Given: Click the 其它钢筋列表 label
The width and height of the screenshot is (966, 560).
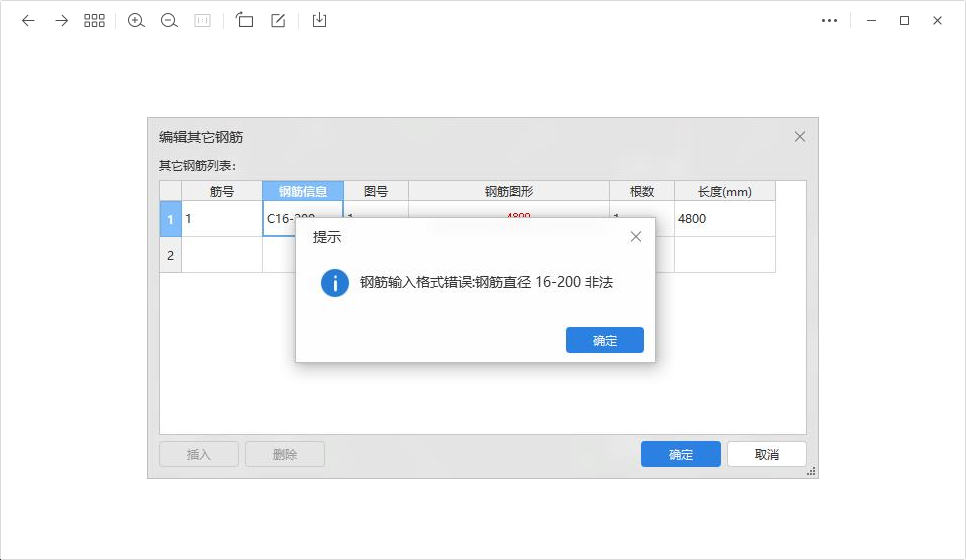Looking at the screenshot, I should [x=197, y=166].
